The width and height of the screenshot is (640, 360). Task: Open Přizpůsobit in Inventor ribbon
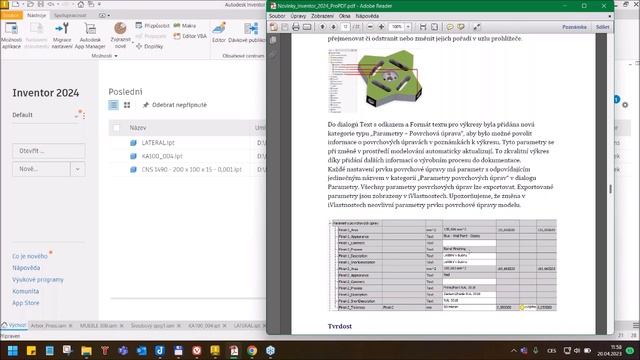pyautogui.click(x=152, y=26)
